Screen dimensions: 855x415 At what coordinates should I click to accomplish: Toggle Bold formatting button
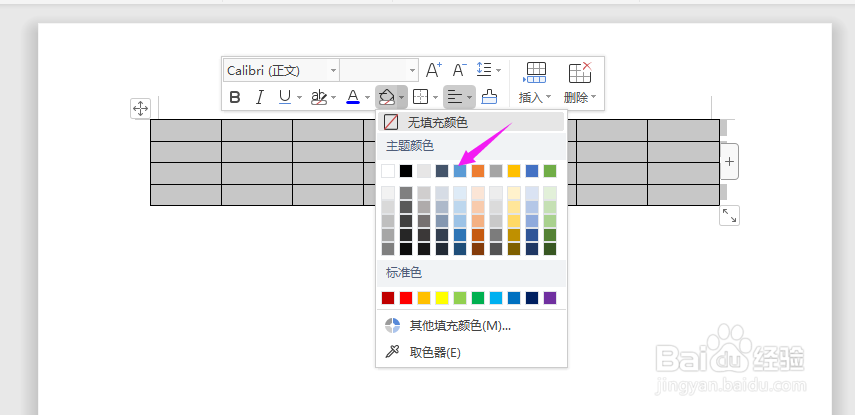235,97
